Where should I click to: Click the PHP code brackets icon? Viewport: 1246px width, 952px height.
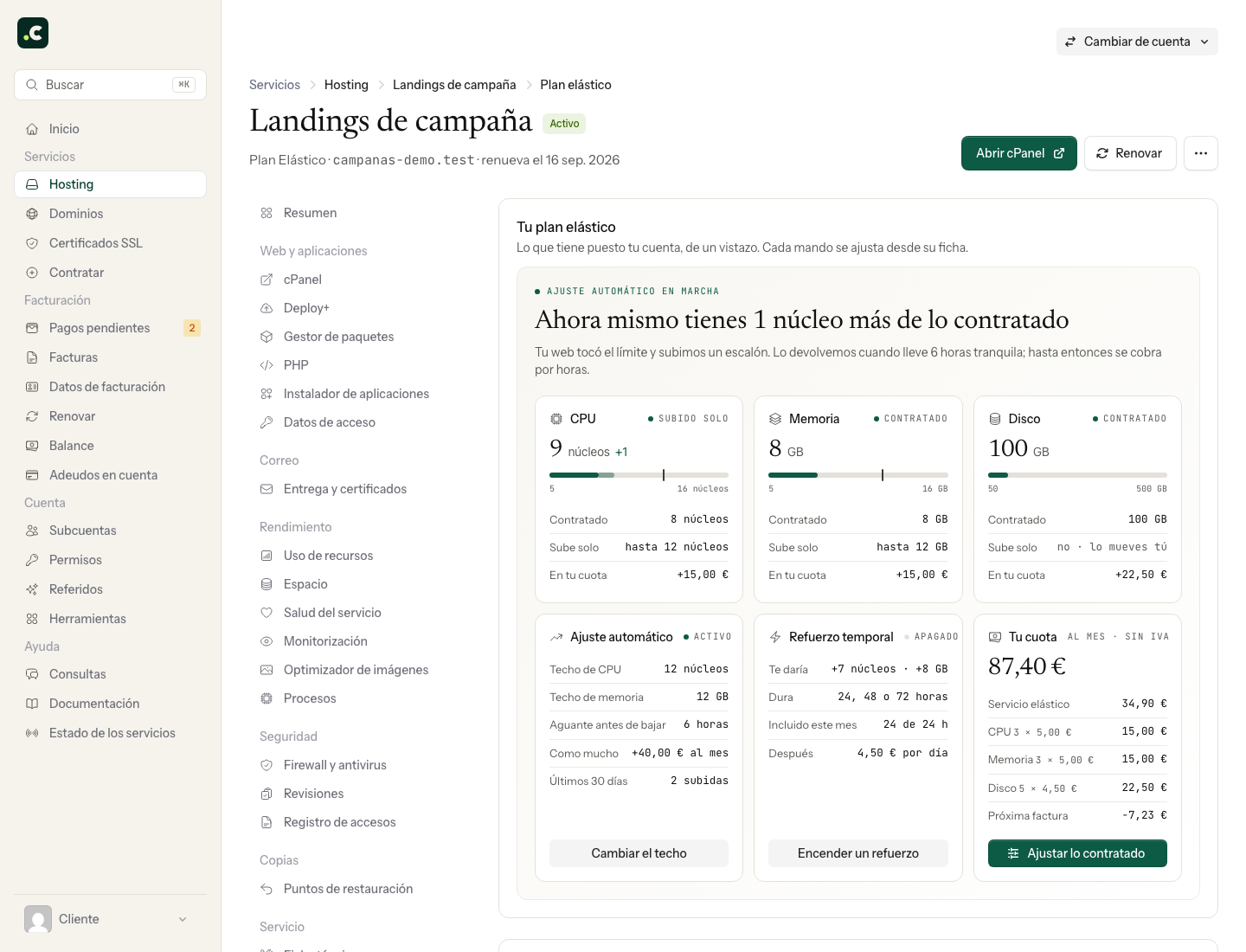tap(267, 365)
